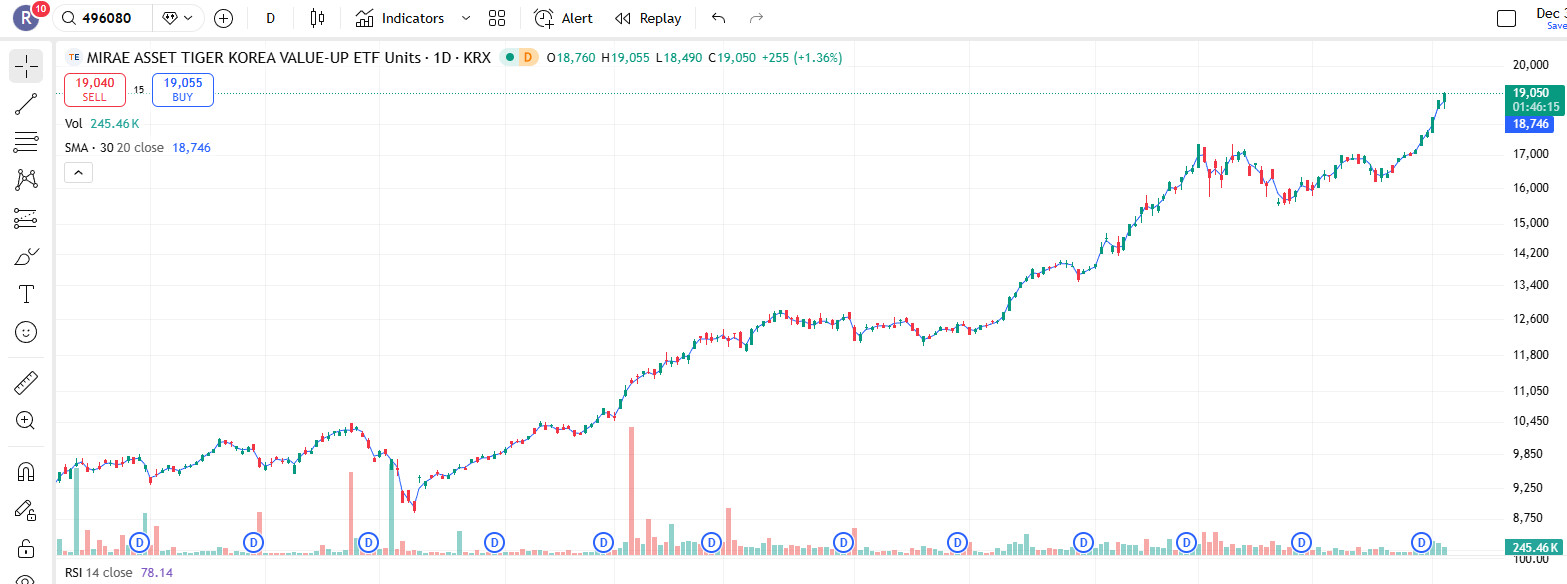Open the candlestick chart type menu
This screenshot has height=584, width=1567.
click(x=318, y=18)
